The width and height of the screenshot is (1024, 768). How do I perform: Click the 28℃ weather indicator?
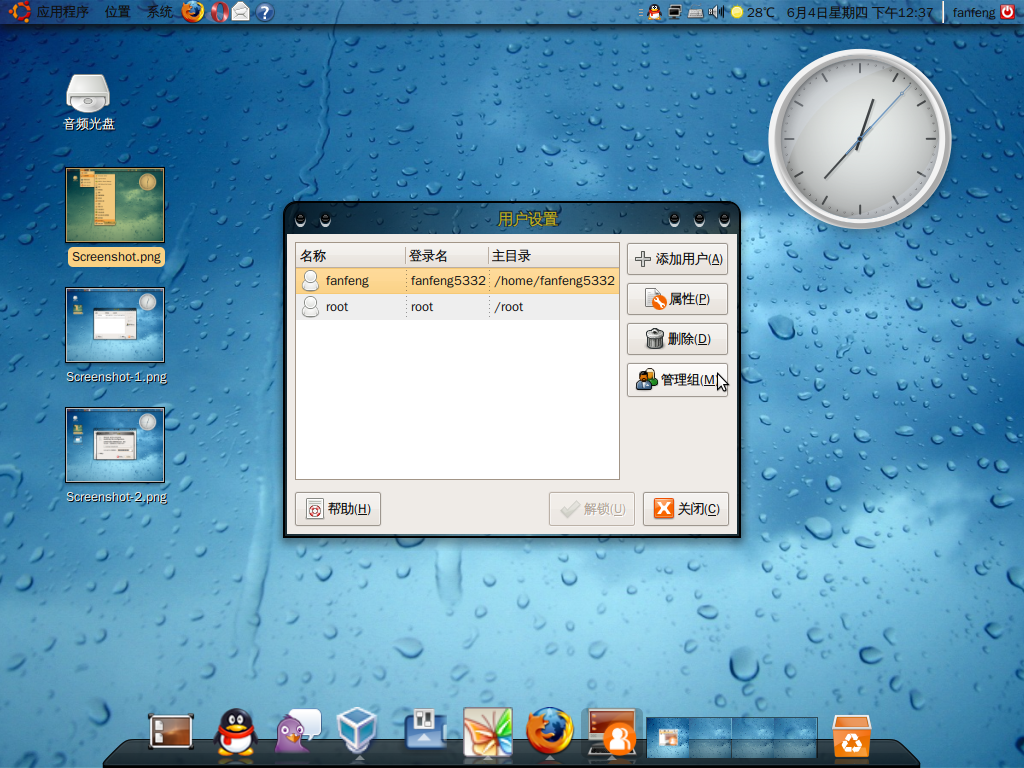click(753, 12)
